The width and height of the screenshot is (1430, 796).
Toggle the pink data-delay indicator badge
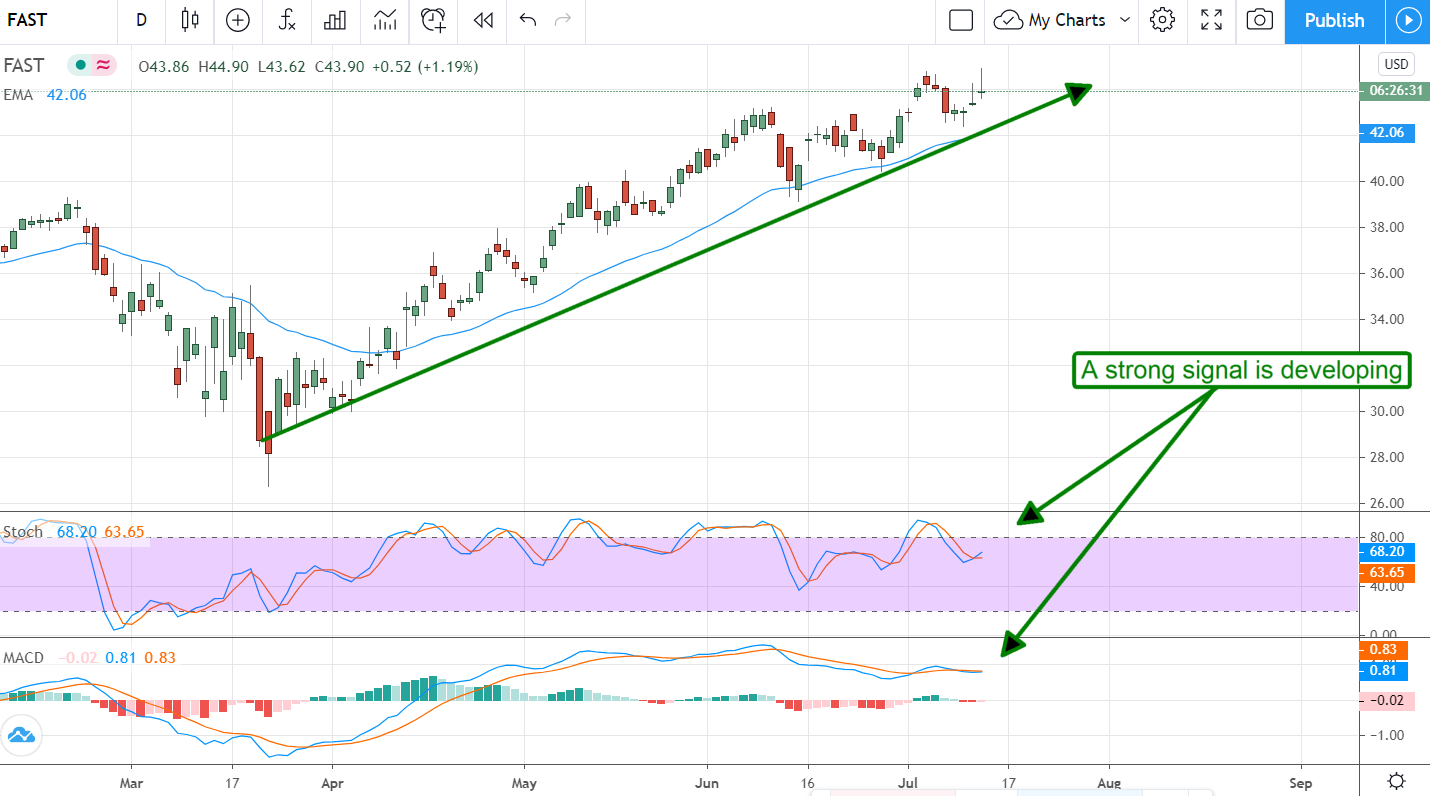click(102, 66)
